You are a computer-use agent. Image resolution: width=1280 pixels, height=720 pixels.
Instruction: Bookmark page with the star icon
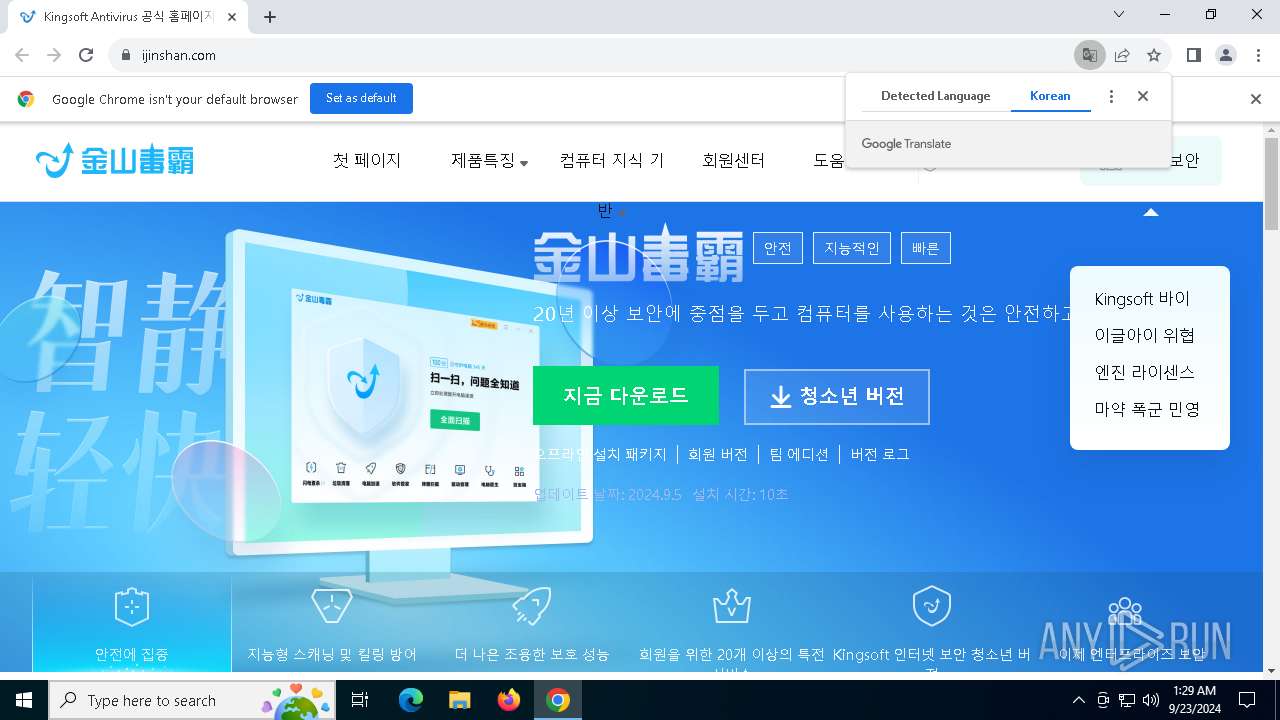point(1154,55)
